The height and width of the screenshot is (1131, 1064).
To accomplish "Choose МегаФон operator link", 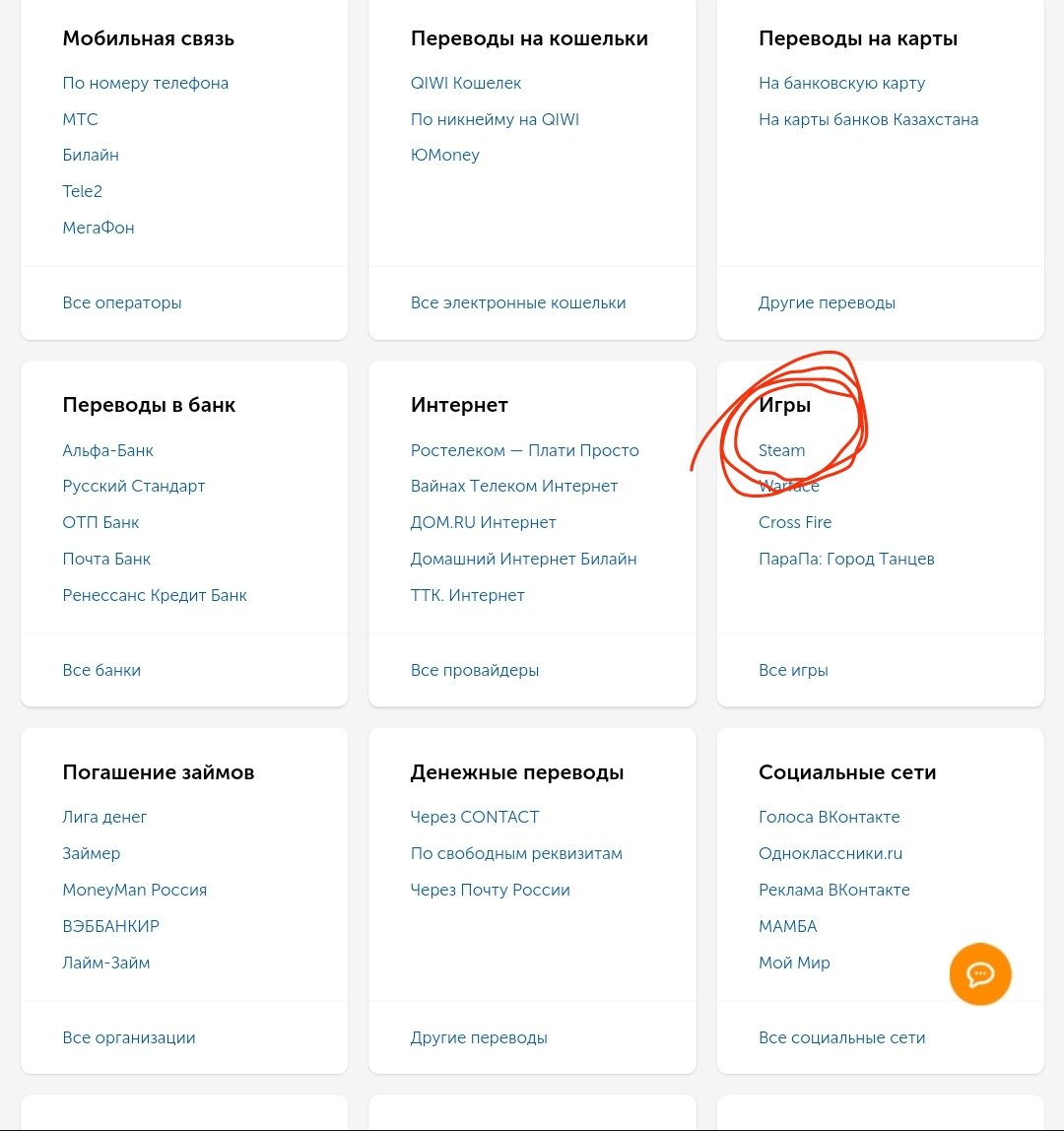I will pyautogui.click(x=99, y=228).
